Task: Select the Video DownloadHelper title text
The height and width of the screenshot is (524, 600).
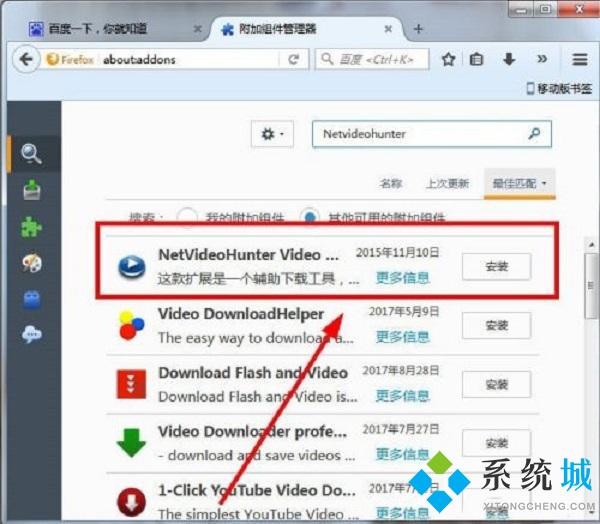Action: tap(241, 314)
